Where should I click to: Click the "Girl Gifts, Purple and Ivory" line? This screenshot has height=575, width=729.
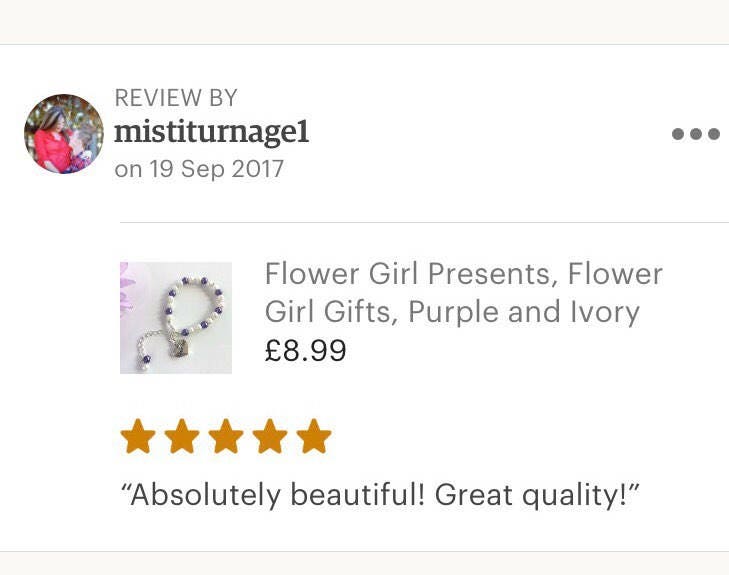click(451, 312)
